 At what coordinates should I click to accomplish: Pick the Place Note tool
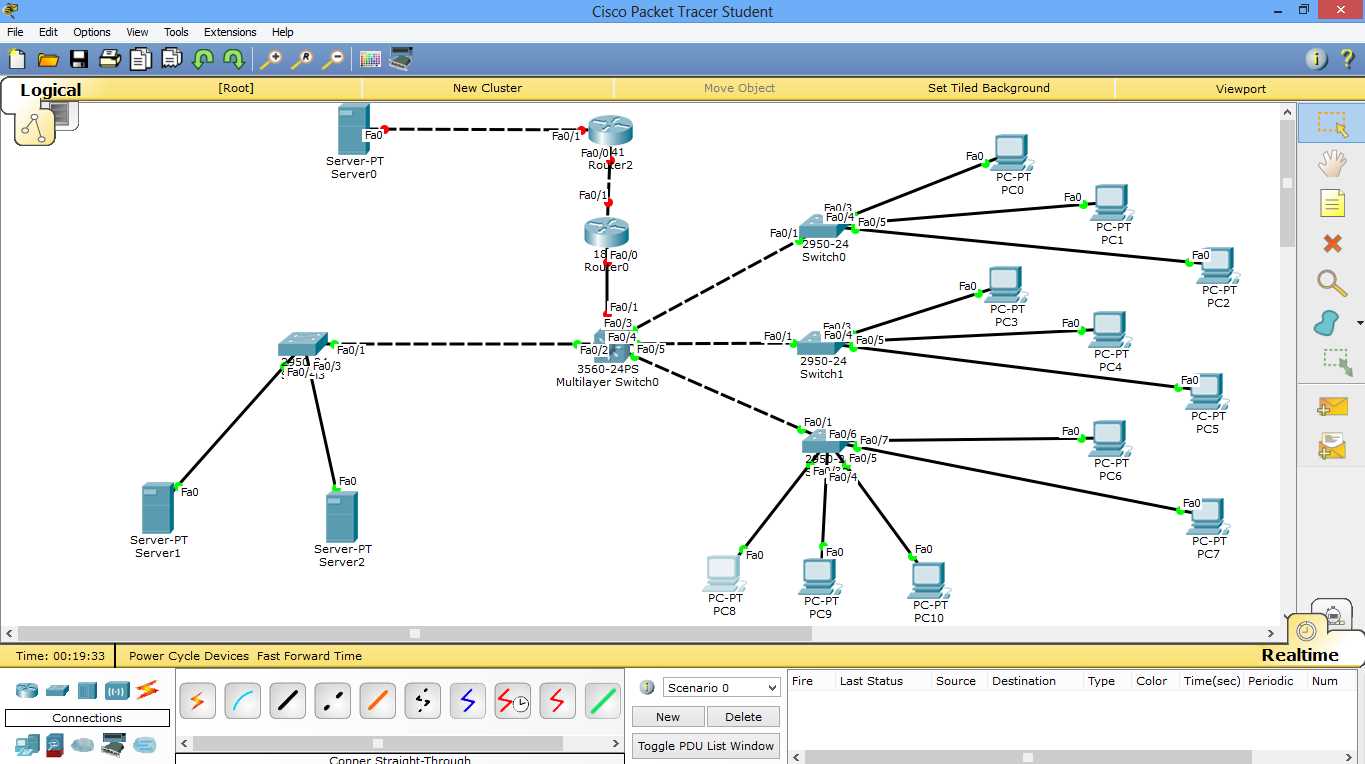[1331, 204]
